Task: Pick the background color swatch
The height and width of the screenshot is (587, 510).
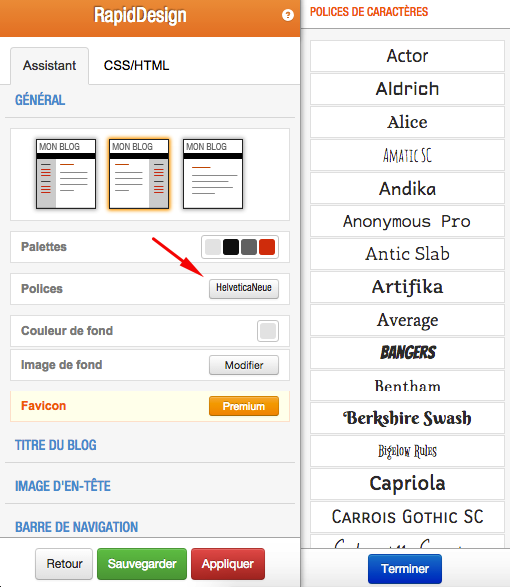Action: 268,331
